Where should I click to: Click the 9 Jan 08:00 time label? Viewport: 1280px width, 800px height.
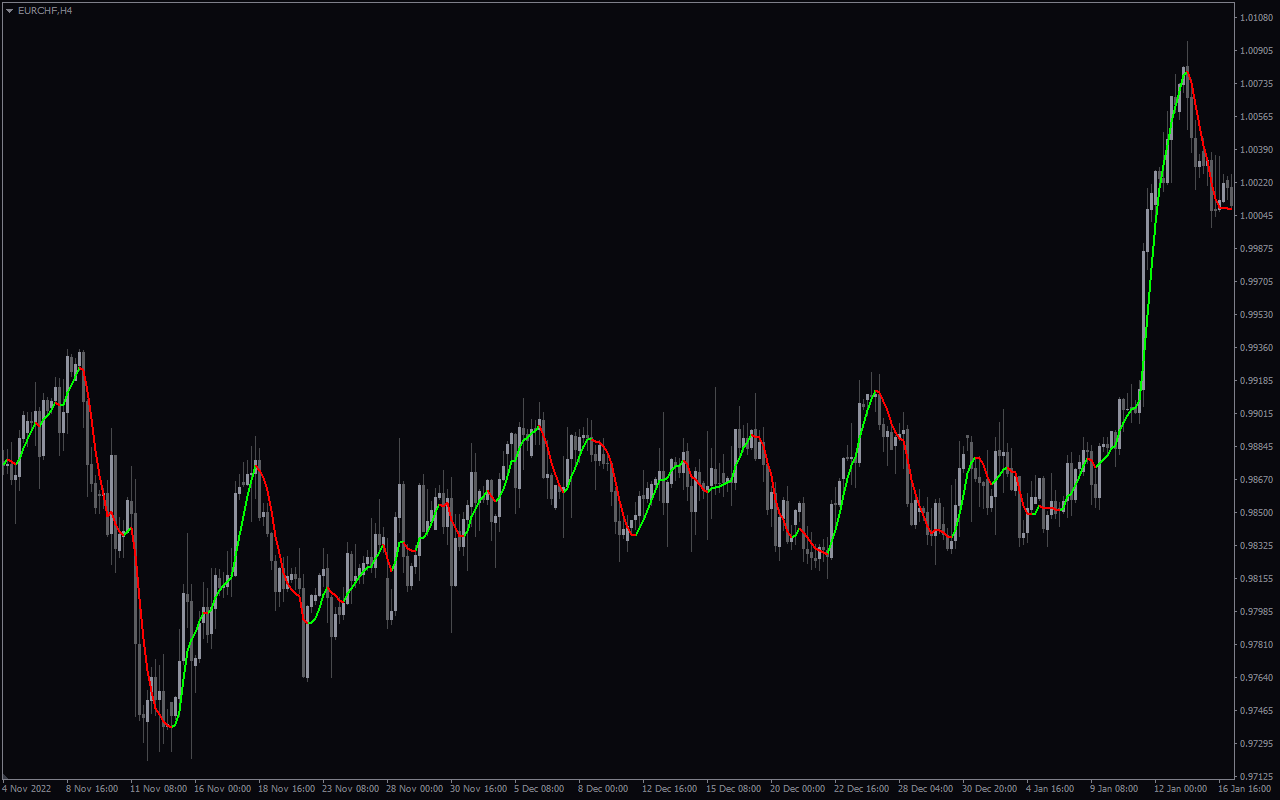[1114, 789]
